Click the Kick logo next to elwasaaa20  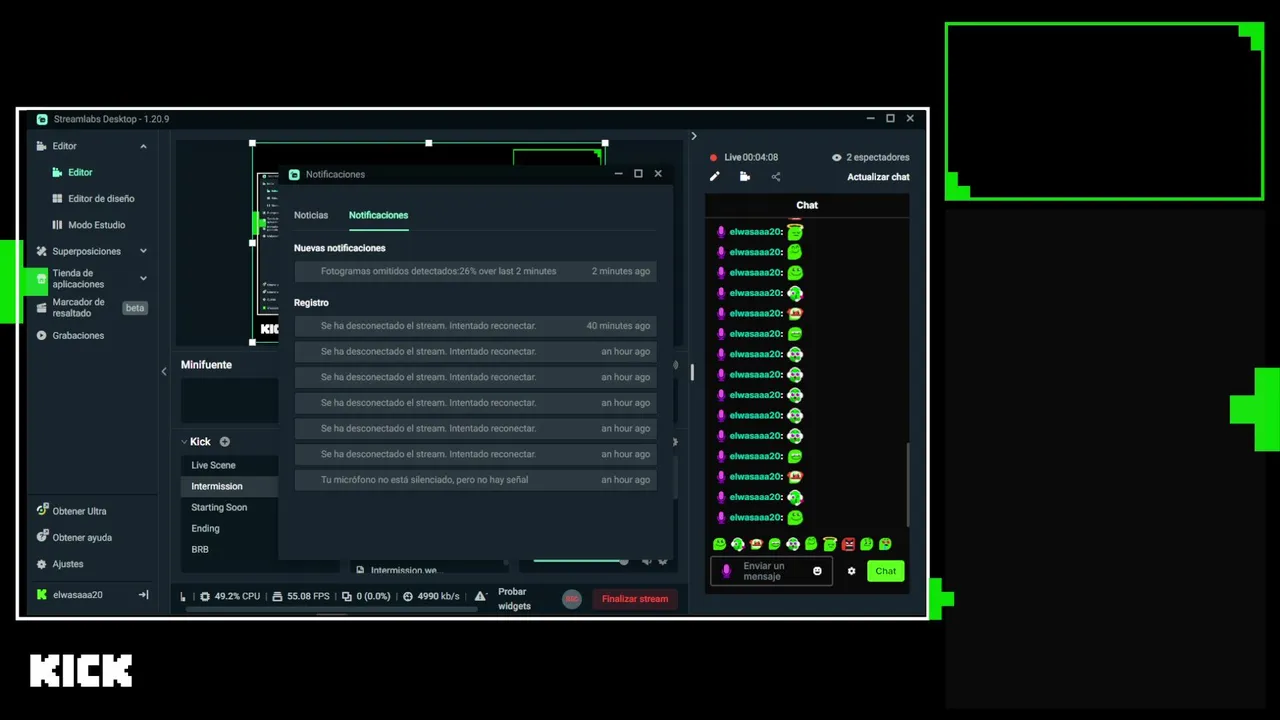[x=42, y=595]
